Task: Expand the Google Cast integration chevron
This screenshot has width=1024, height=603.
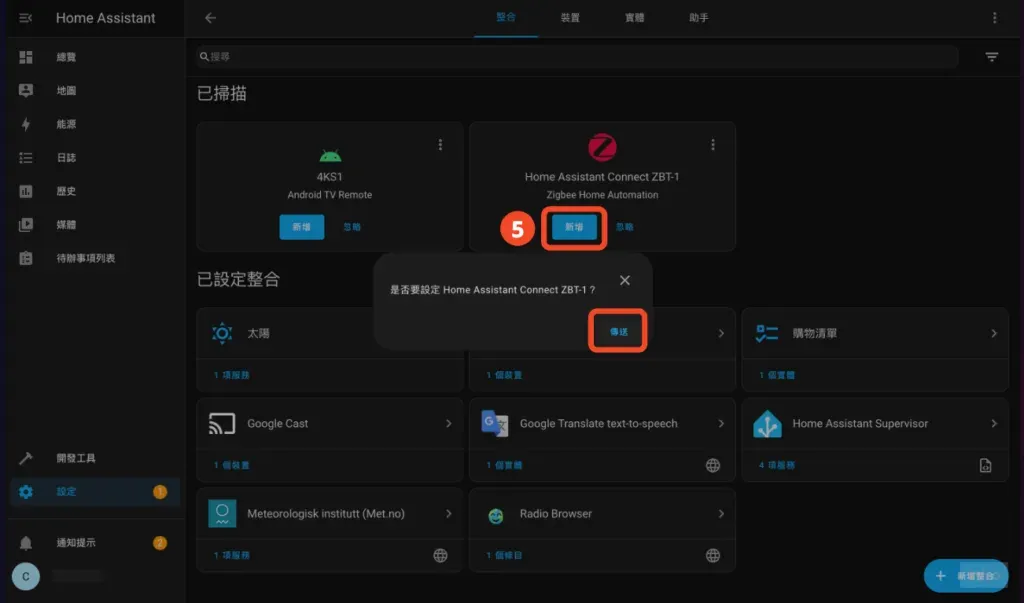Action: [450, 423]
